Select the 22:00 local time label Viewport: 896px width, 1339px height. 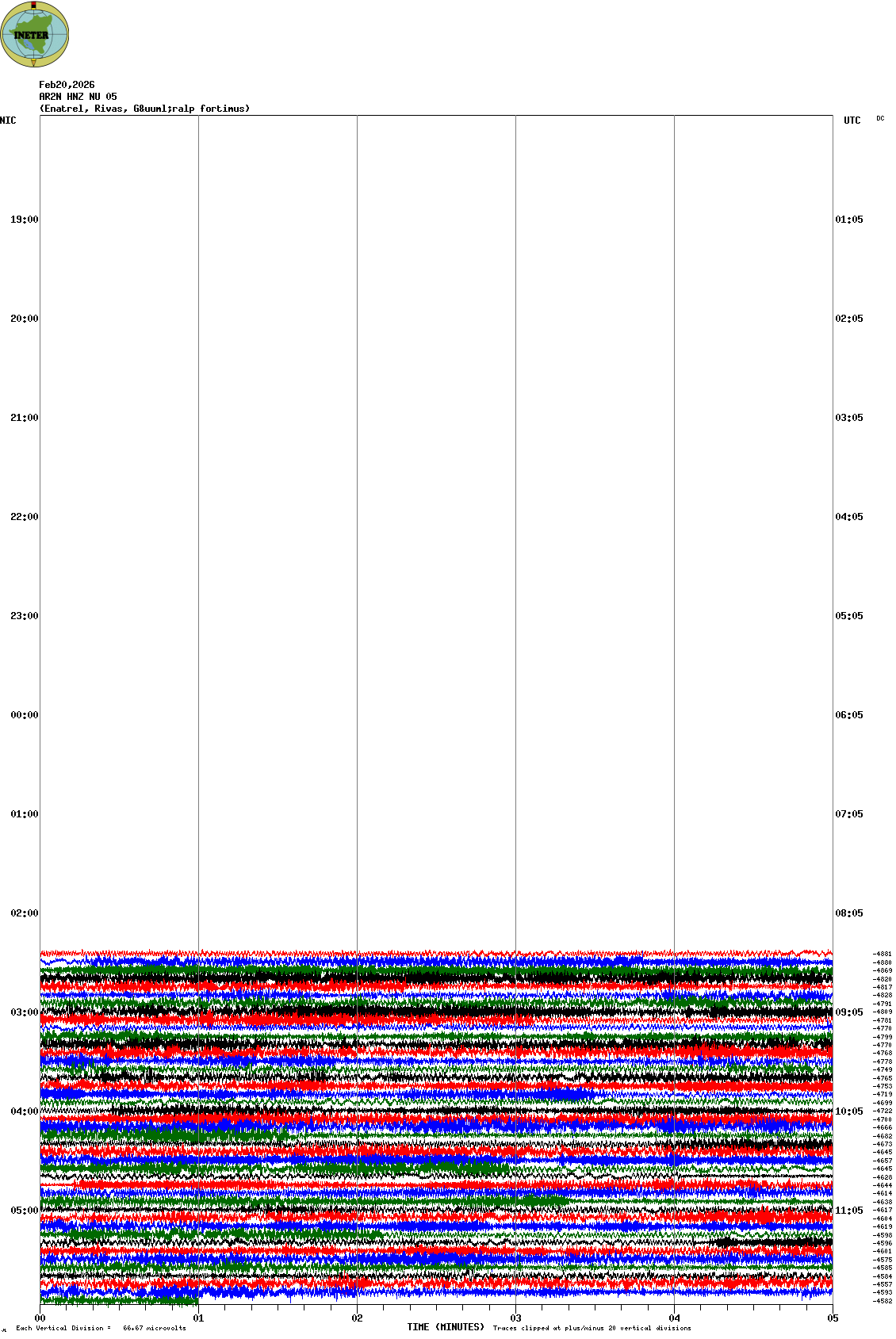(24, 517)
